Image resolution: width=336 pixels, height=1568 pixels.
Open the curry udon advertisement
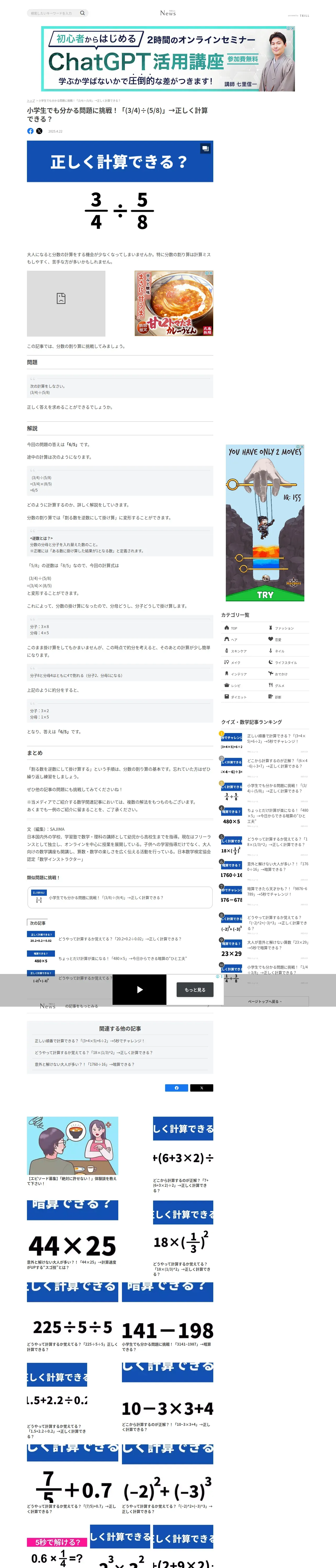pos(174,303)
